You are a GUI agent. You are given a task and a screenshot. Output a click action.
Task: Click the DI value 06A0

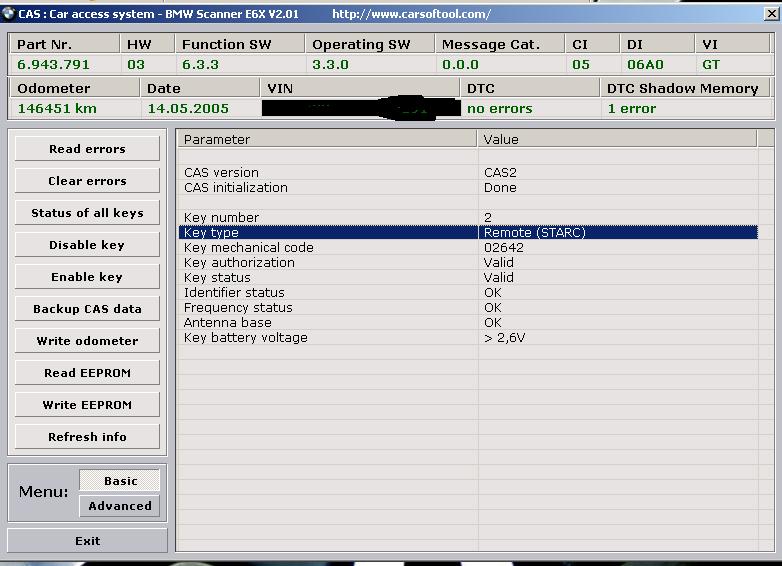click(645, 64)
